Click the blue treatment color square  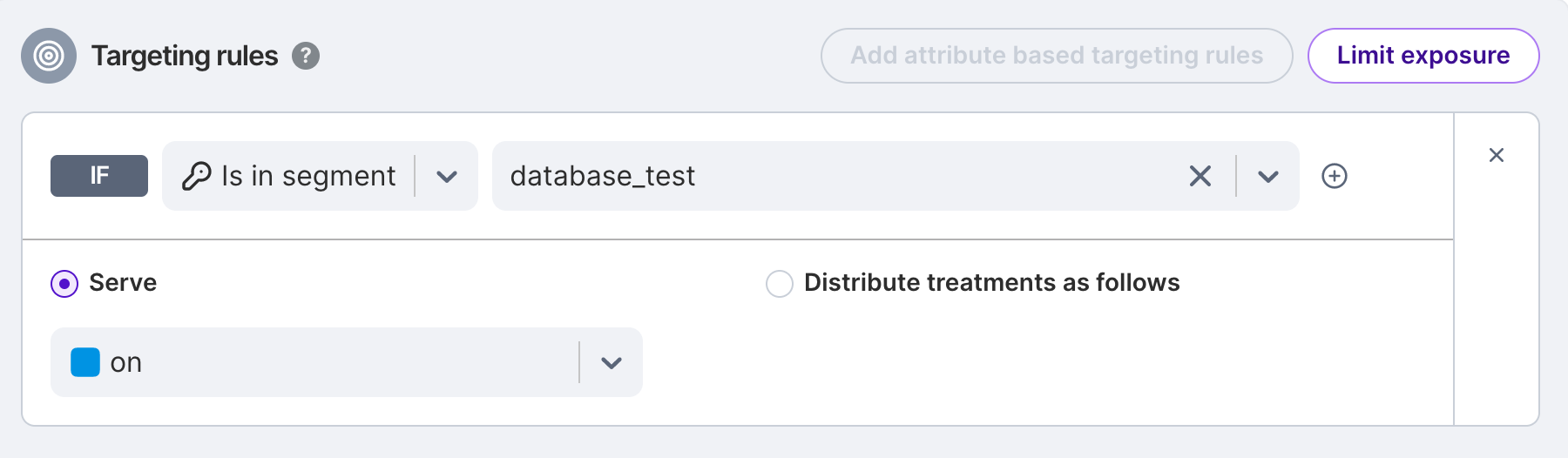(x=85, y=362)
